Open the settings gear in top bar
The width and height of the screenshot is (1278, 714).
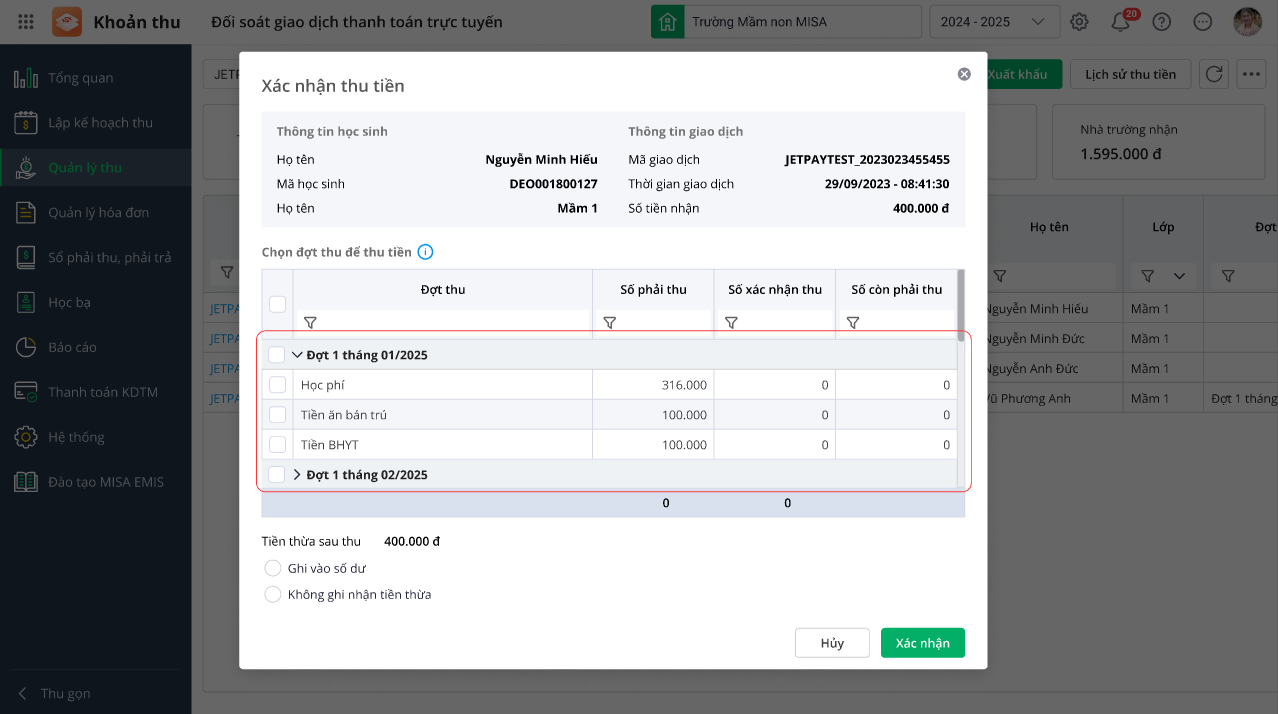click(x=1079, y=22)
